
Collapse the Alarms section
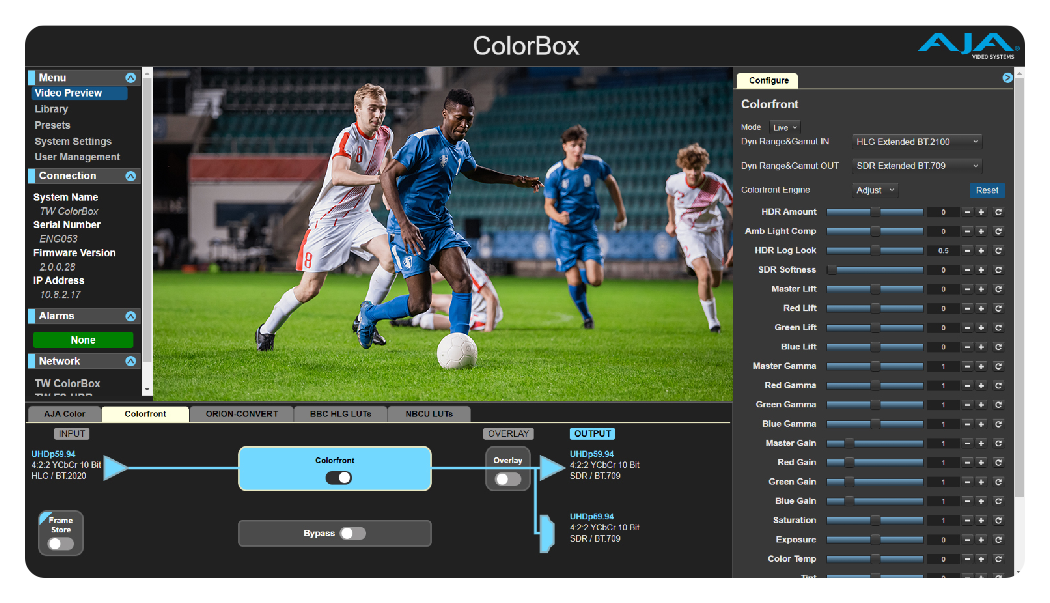[x=131, y=316]
